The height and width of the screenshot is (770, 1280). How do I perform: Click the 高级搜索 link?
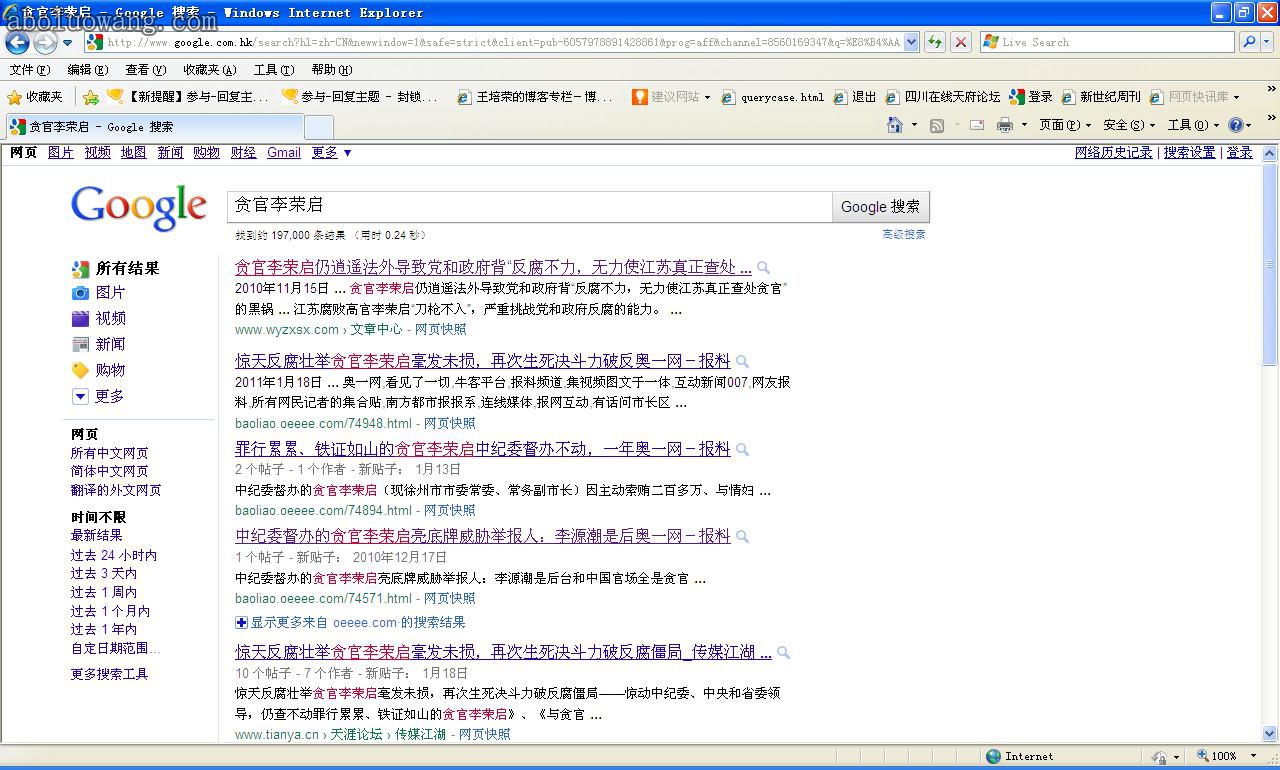pos(903,234)
